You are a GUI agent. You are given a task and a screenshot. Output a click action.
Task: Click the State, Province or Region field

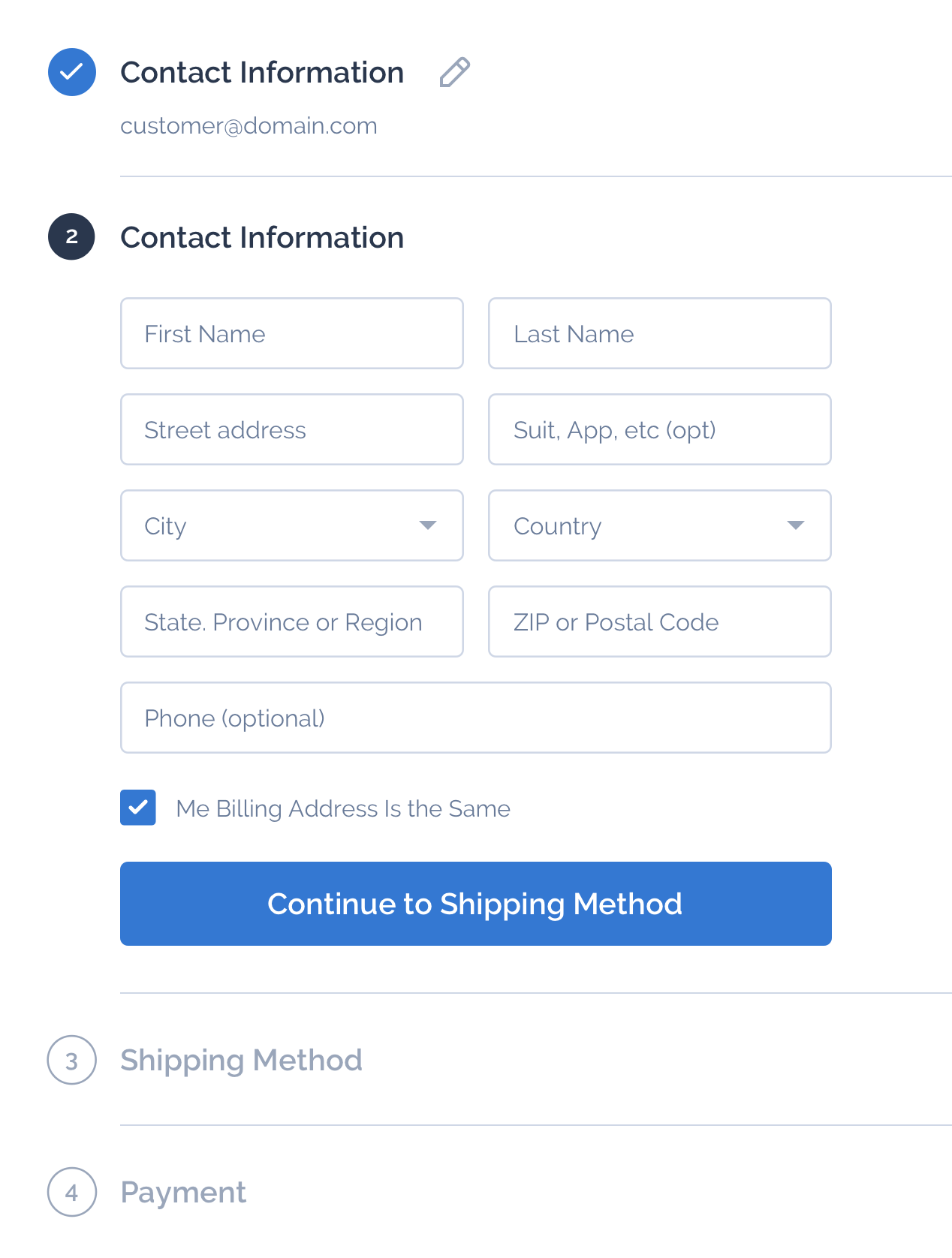tap(292, 621)
